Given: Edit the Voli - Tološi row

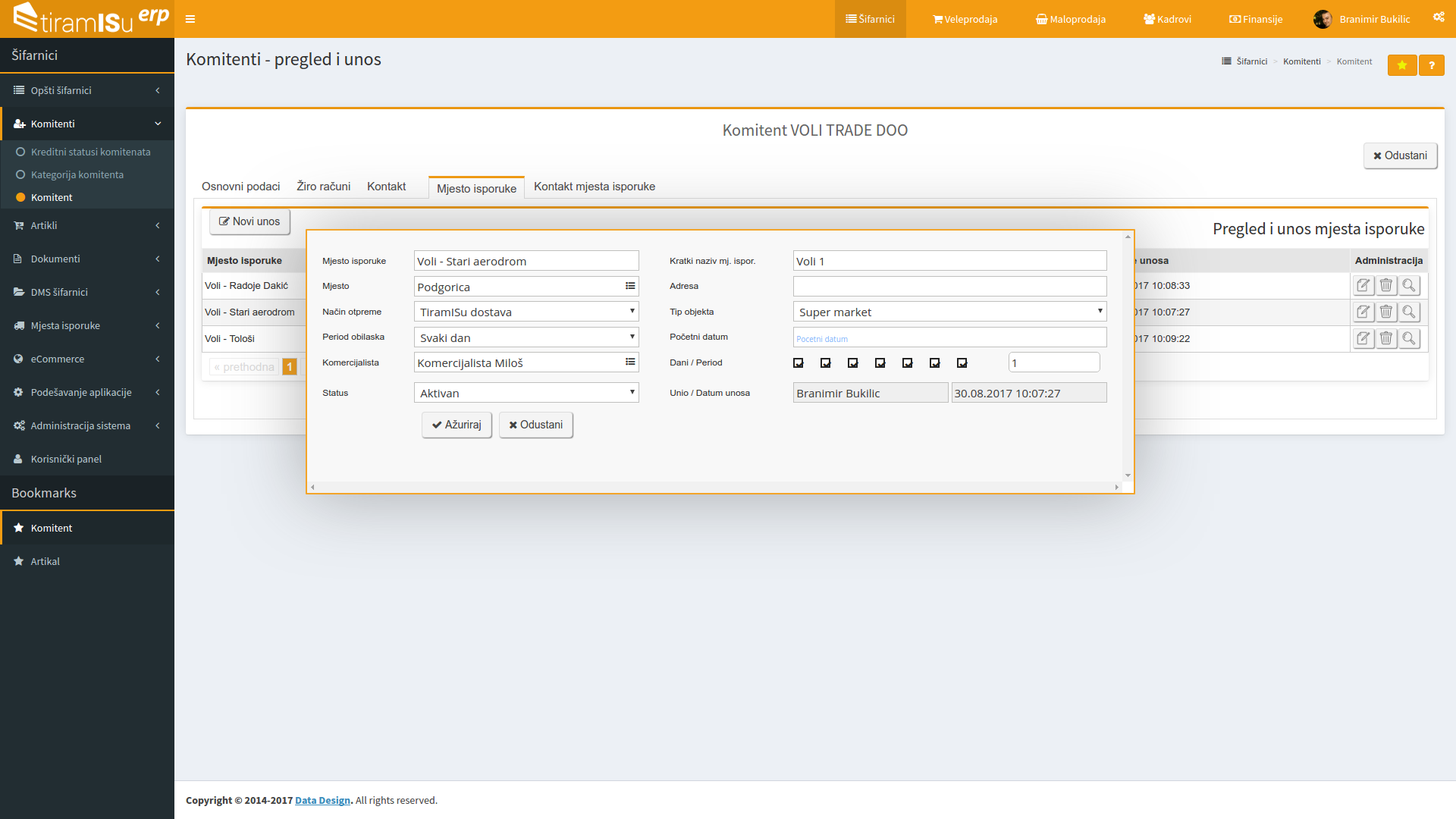Looking at the screenshot, I should (1363, 339).
